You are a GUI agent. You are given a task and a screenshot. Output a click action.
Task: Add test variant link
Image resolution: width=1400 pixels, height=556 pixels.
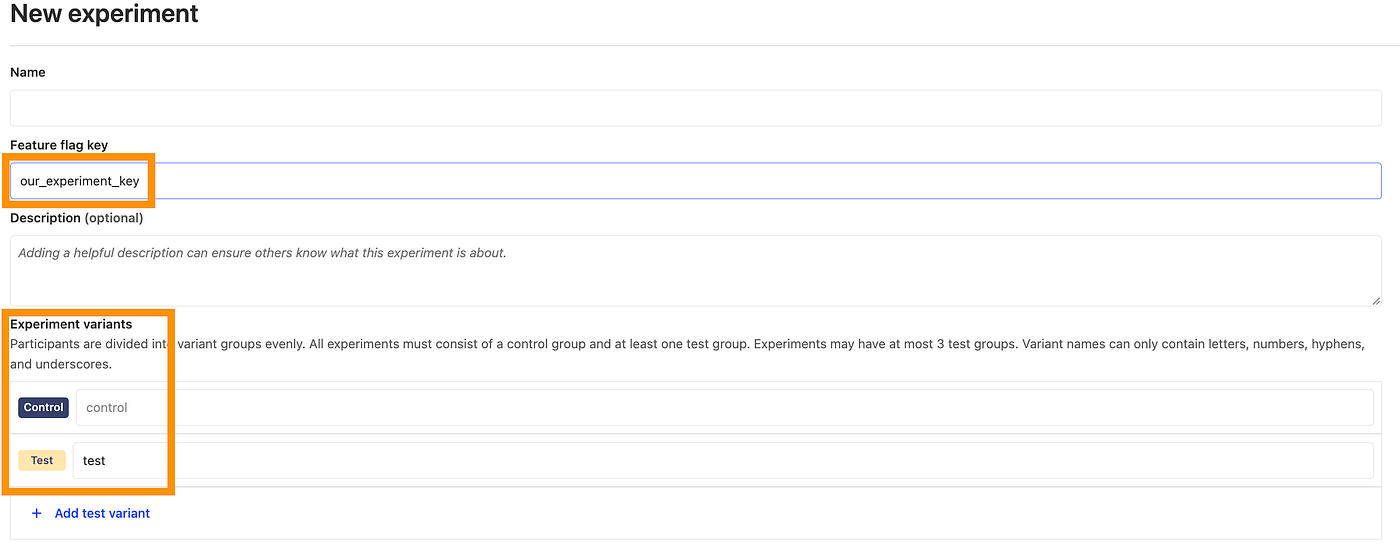point(102,513)
